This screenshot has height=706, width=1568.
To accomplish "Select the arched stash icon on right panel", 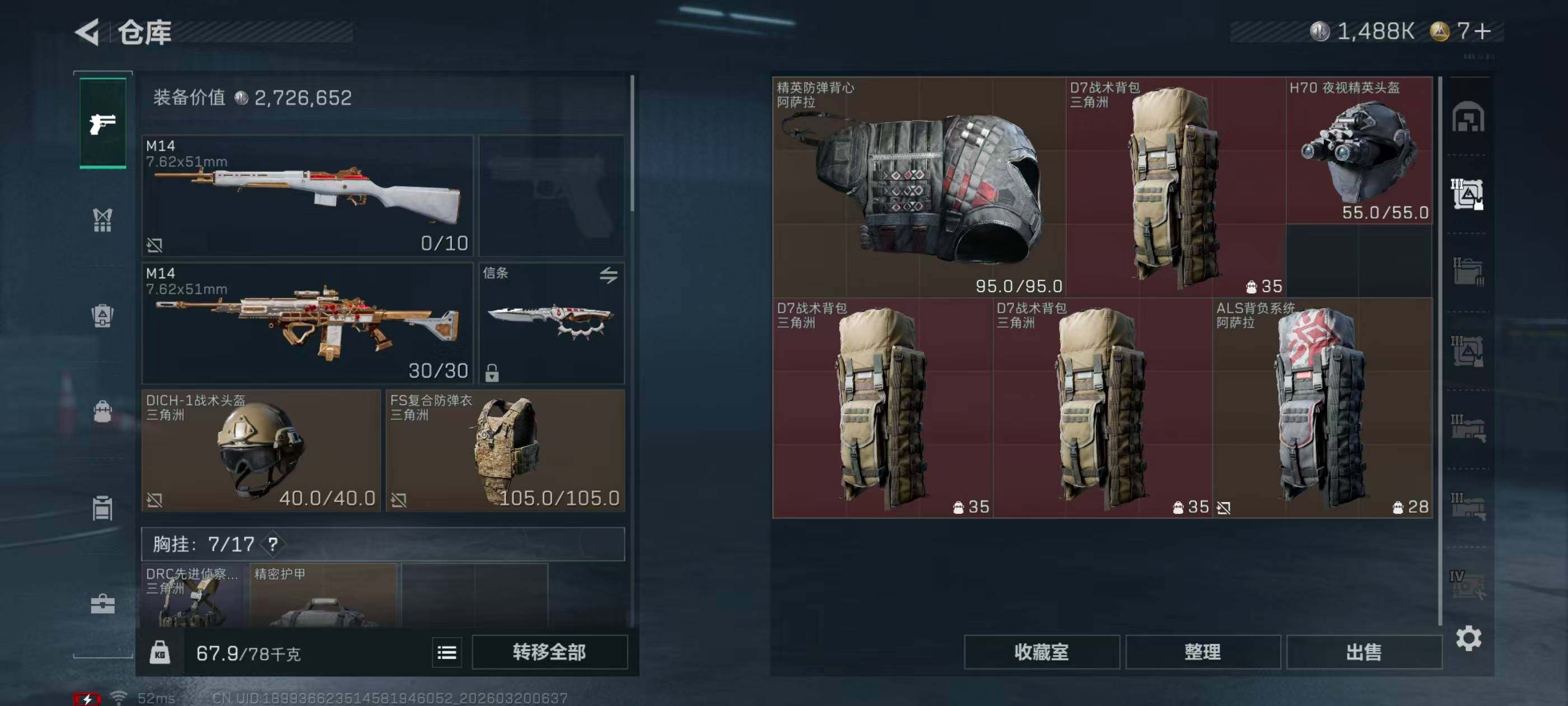I will tap(1468, 117).
